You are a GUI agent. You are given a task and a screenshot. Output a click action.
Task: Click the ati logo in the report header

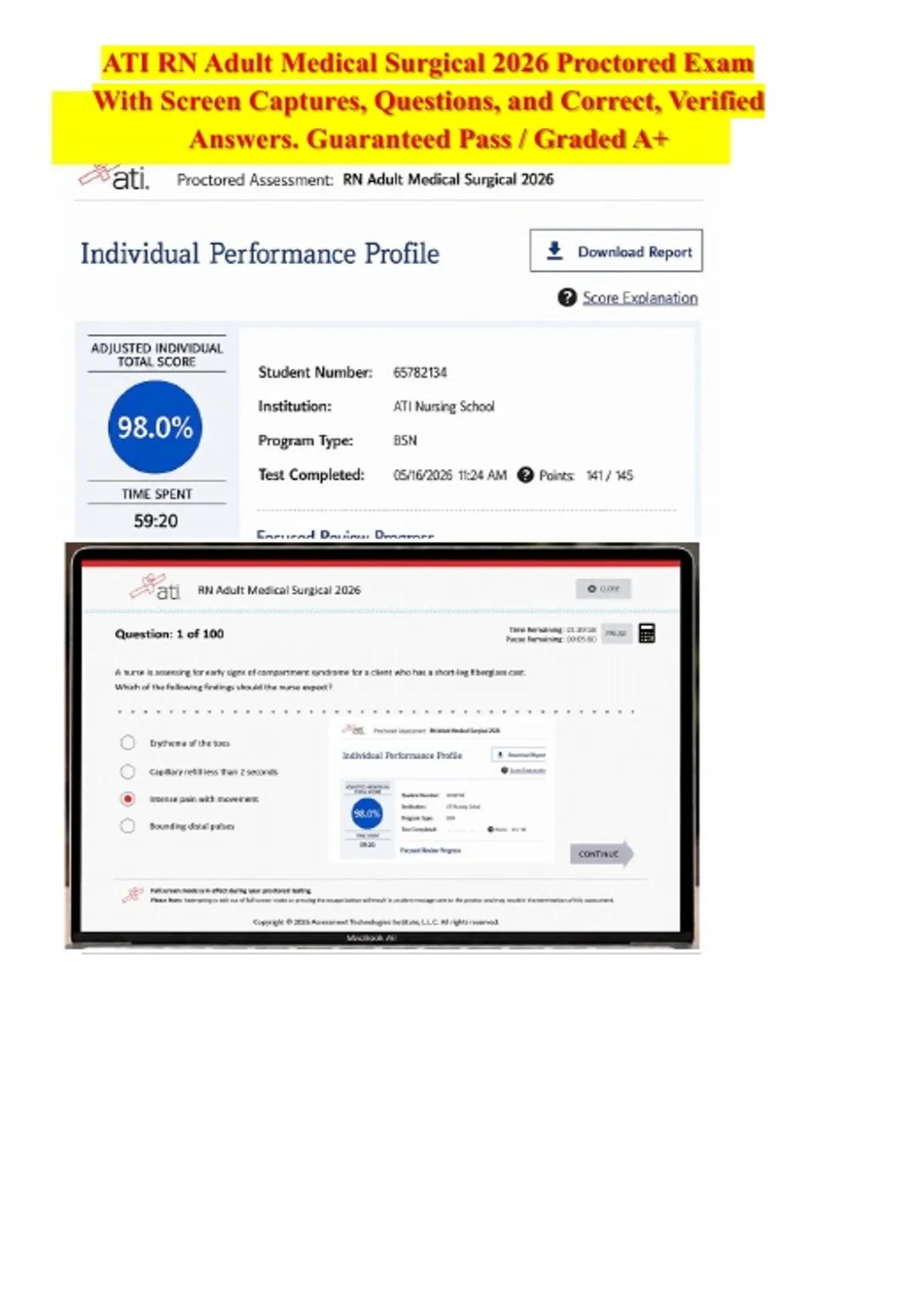pyautogui.click(x=114, y=177)
